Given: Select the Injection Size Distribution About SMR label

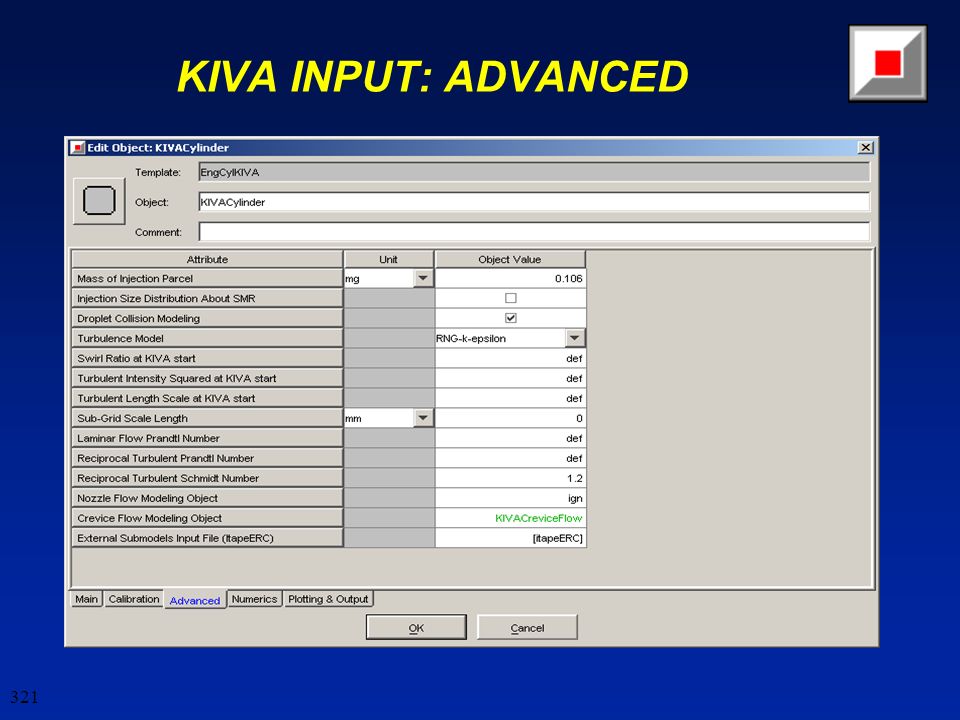Looking at the screenshot, I should pyautogui.click(x=207, y=298).
